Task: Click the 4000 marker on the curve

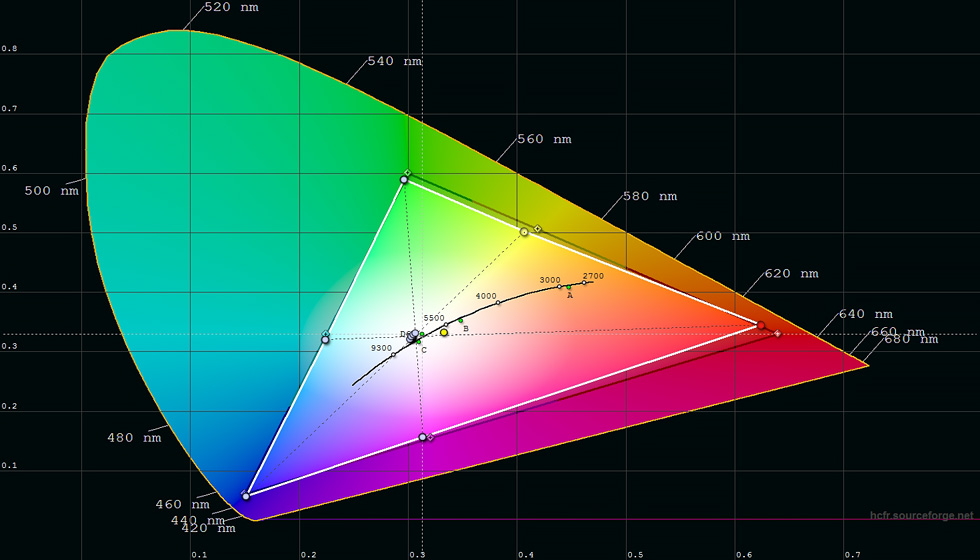Action: (x=498, y=303)
